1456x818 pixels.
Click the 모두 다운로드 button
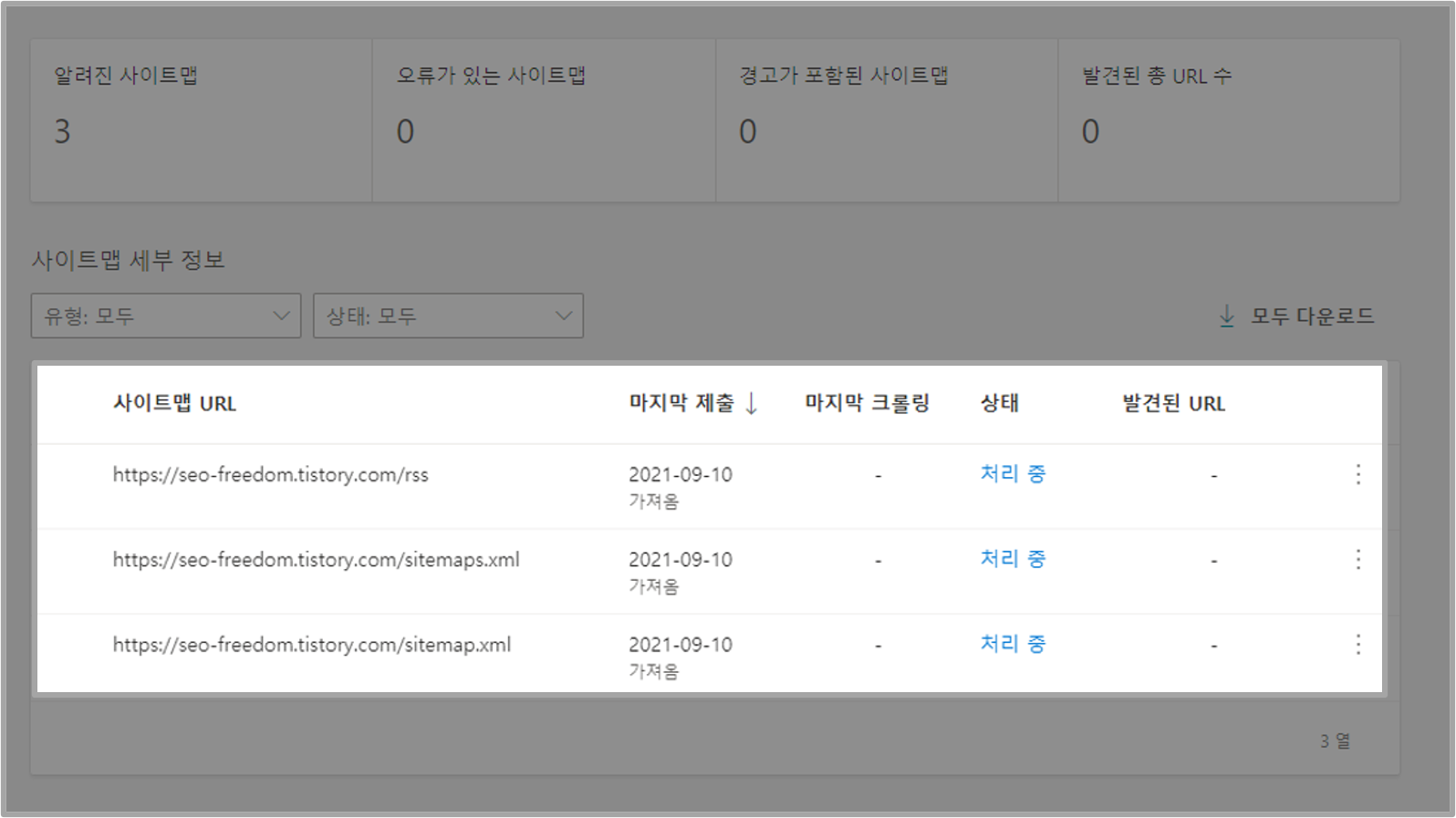pyautogui.click(x=1296, y=316)
